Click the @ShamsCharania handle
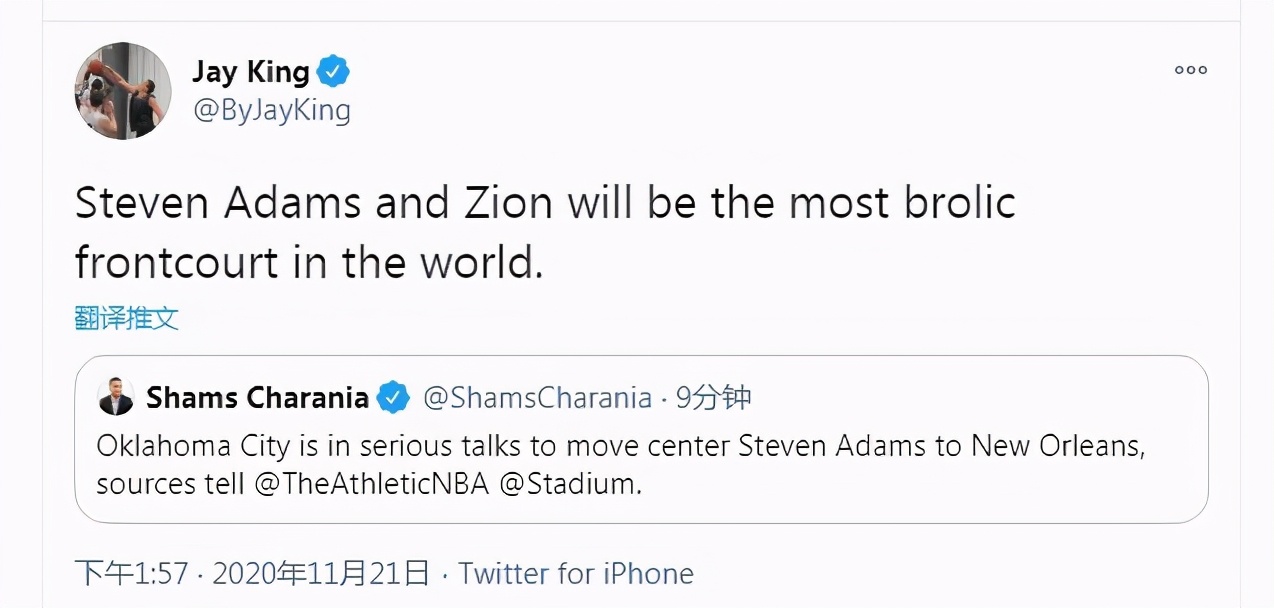The image size is (1274, 608). click(538, 398)
